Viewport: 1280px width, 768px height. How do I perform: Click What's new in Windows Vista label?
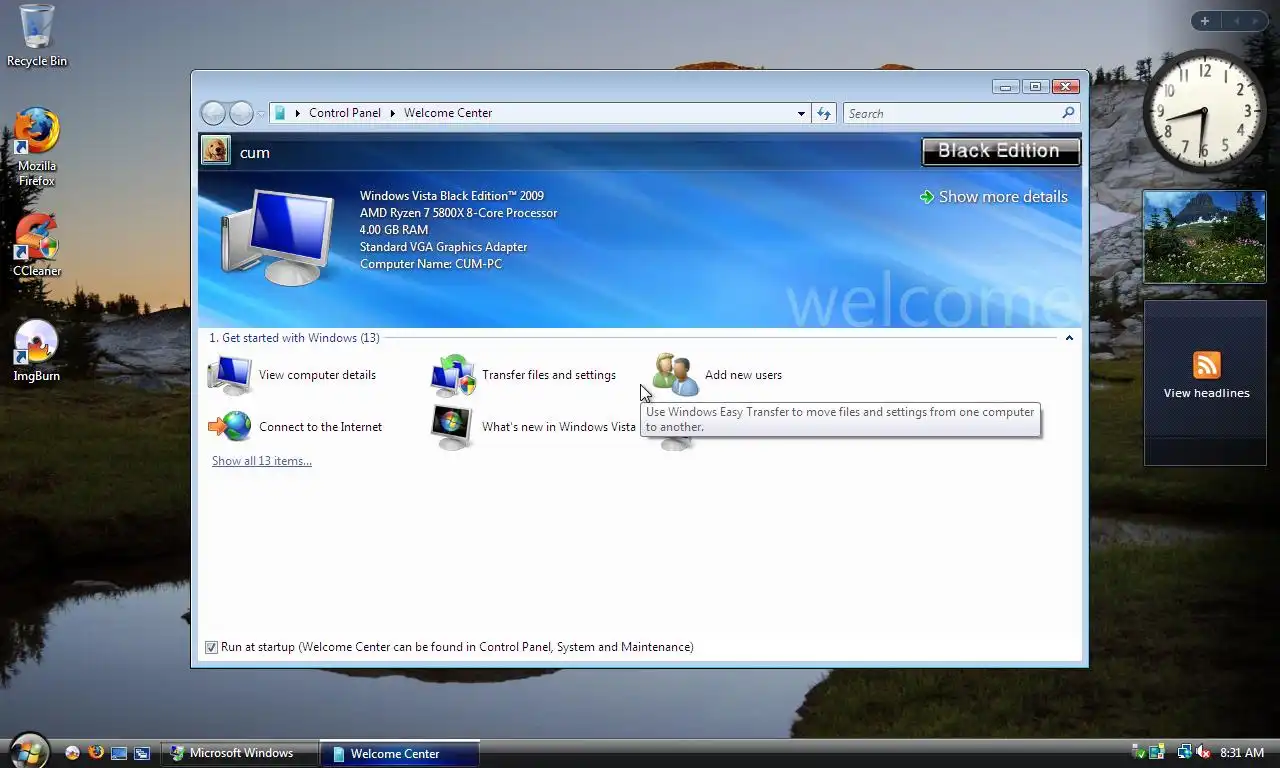pyautogui.click(x=558, y=427)
